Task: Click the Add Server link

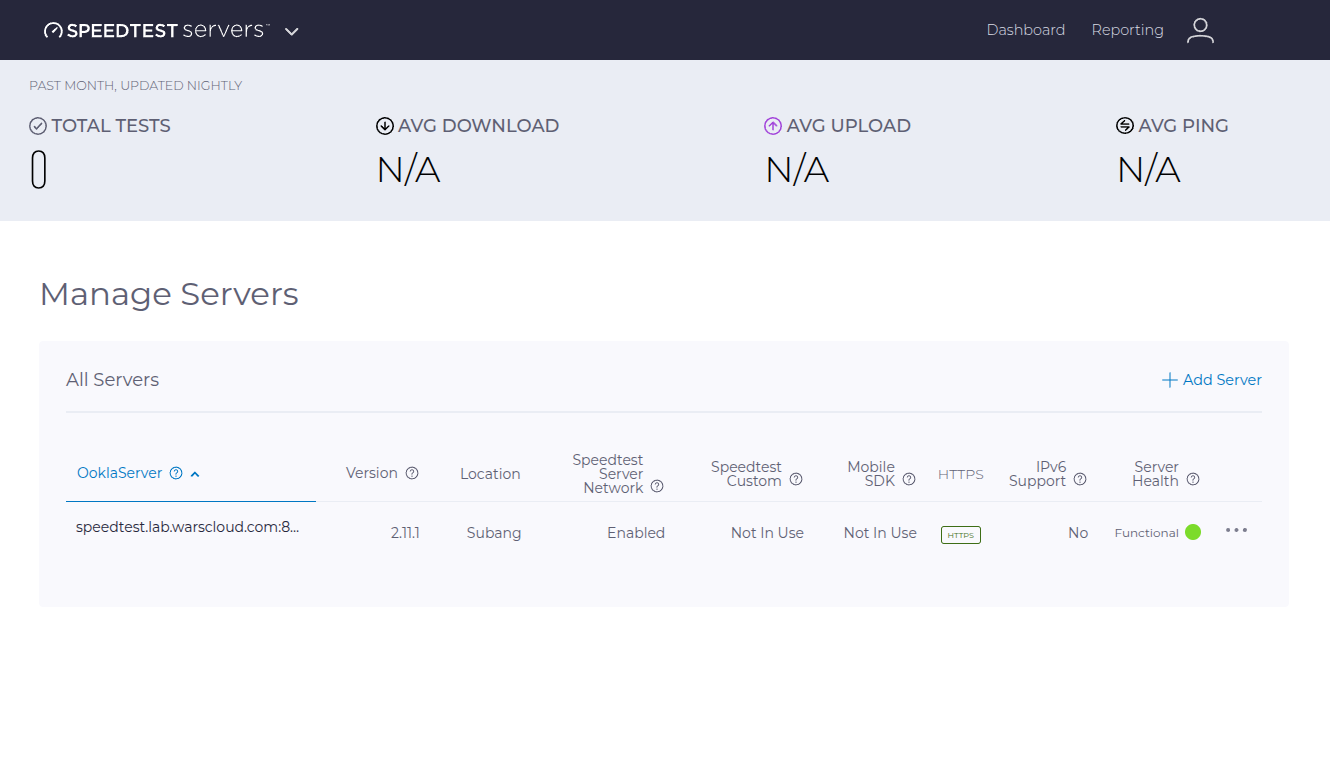Action: 1211,379
